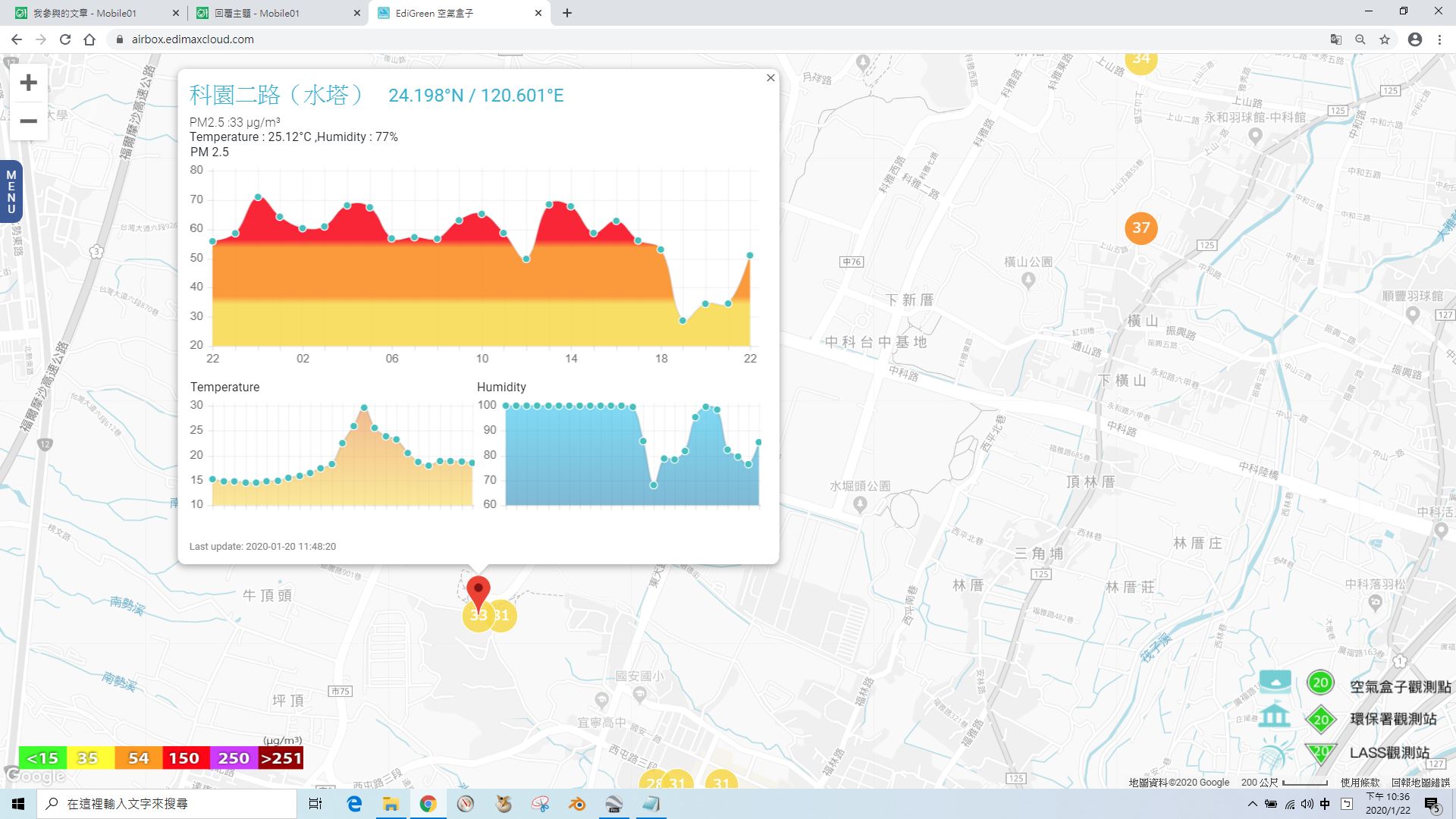Image resolution: width=1456 pixels, height=819 pixels.
Task: Launch Microsoft Edge from taskbar
Action: click(x=354, y=804)
